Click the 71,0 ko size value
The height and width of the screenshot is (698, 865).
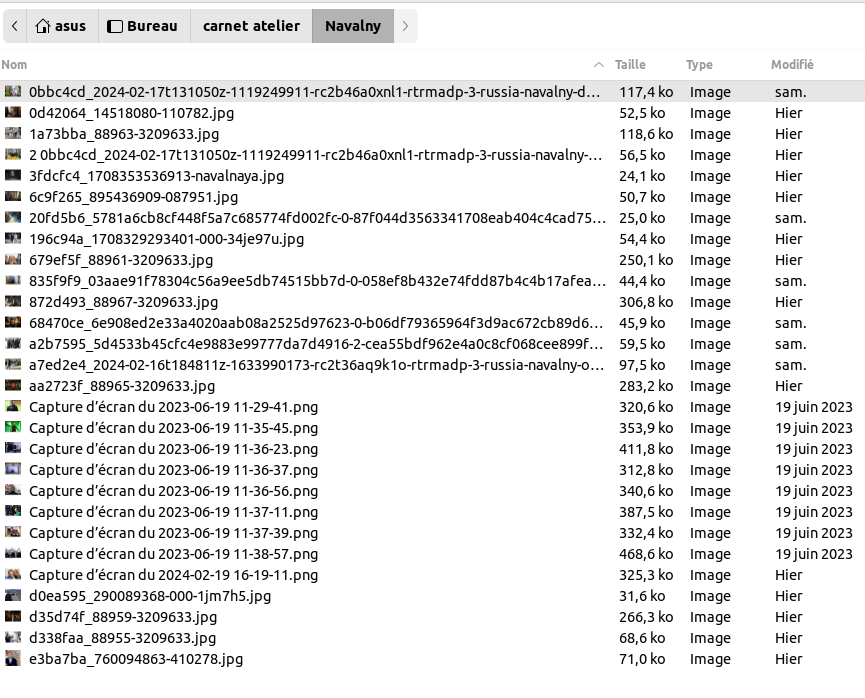642,659
